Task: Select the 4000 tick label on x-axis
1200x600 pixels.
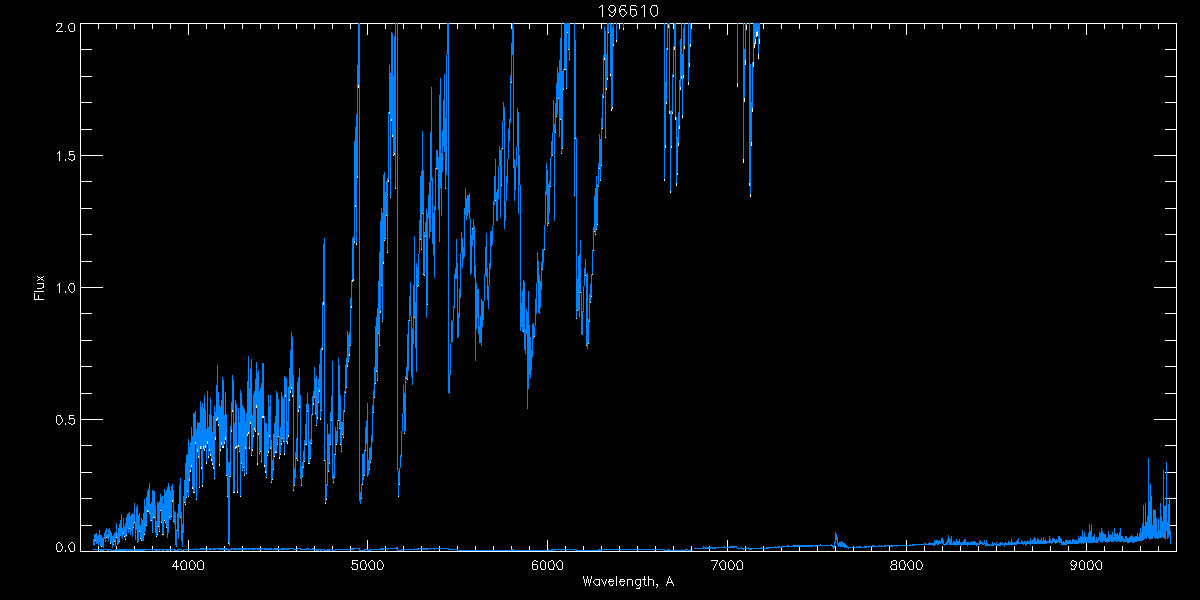Action: pyautogui.click(x=188, y=565)
